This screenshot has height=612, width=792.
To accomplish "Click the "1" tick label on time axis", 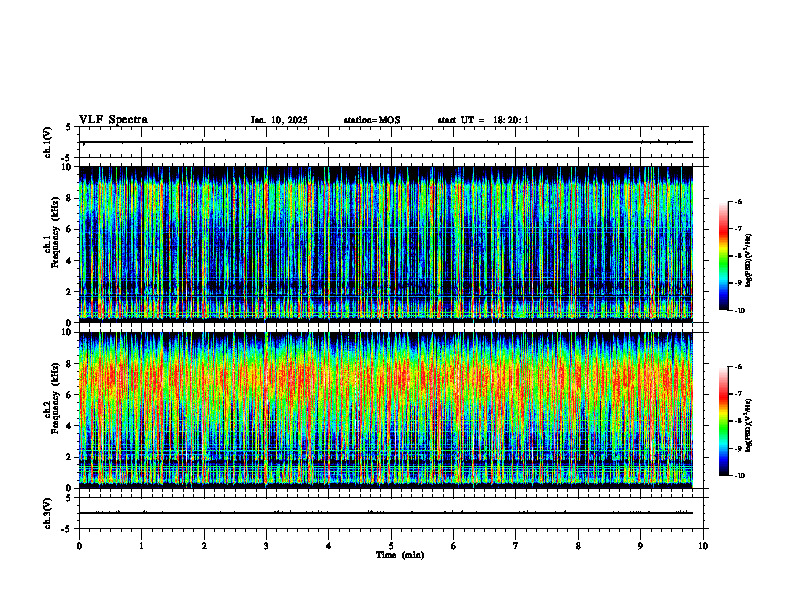I will point(141,546).
